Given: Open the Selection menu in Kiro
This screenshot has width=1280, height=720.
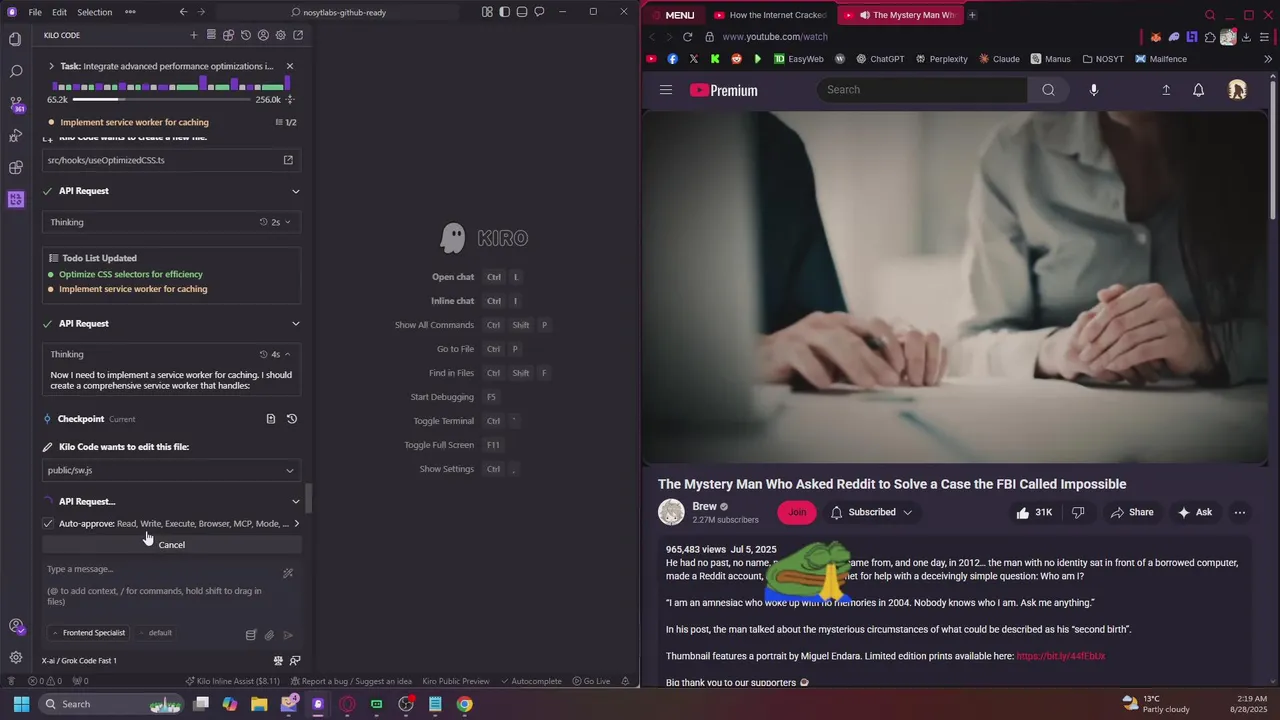Looking at the screenshot, I should (94, 12).
